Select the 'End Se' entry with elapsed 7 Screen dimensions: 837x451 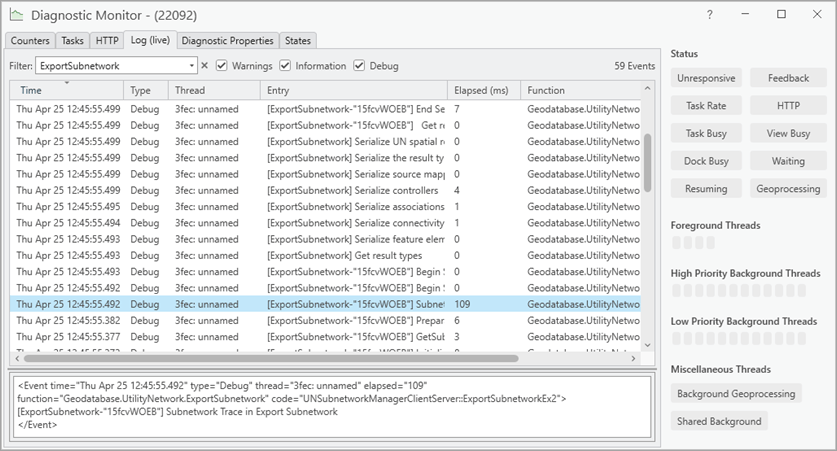pos(325,109)
